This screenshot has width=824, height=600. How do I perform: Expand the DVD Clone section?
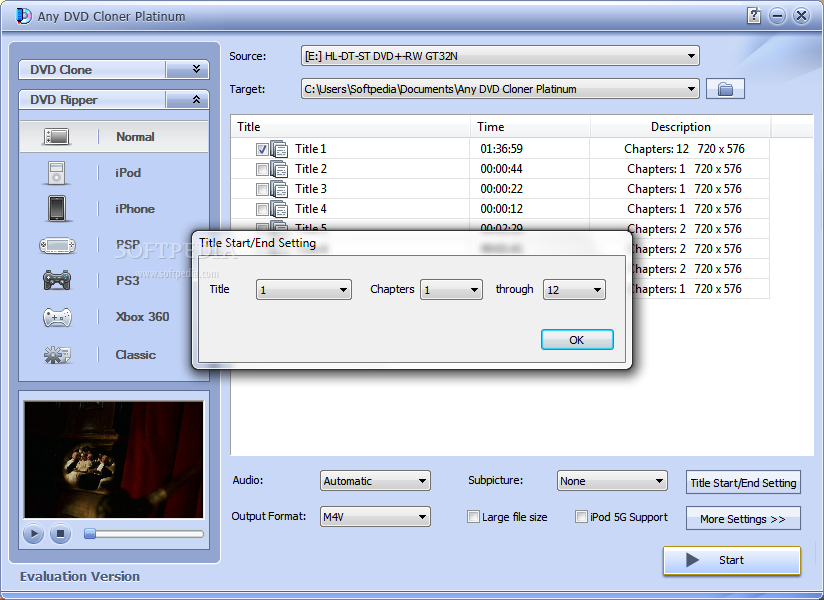[x=197, y=69]
